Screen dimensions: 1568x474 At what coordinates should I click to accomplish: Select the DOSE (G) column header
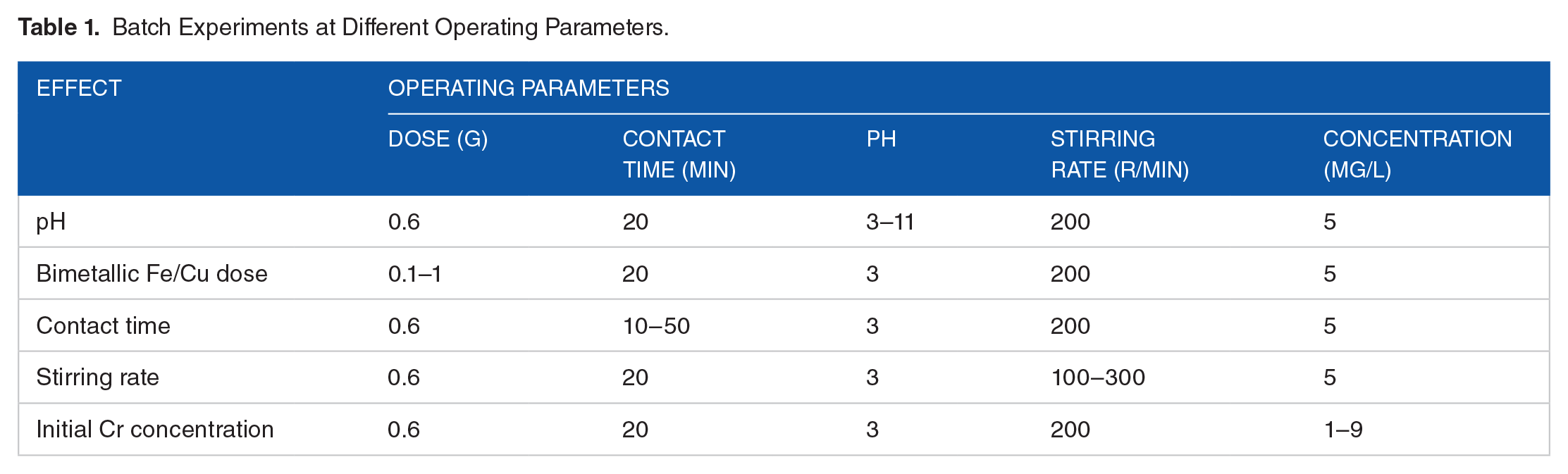(438, 139)
